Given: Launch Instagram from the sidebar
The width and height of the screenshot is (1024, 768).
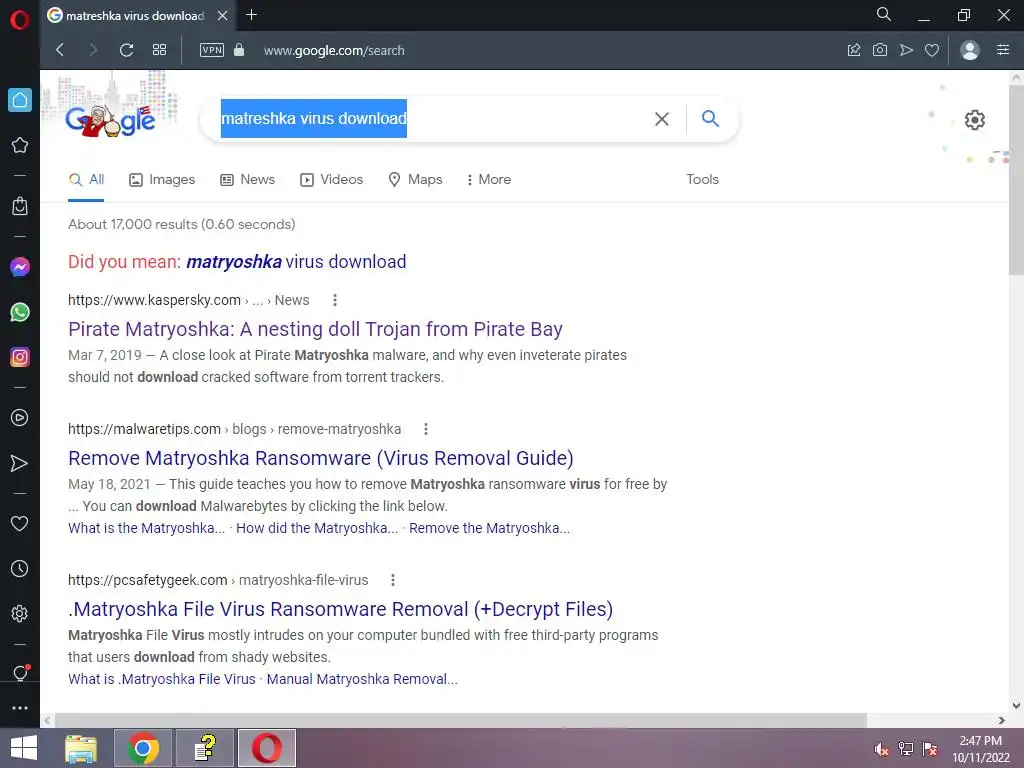Looking at the screenshot, I should [20, 357].
